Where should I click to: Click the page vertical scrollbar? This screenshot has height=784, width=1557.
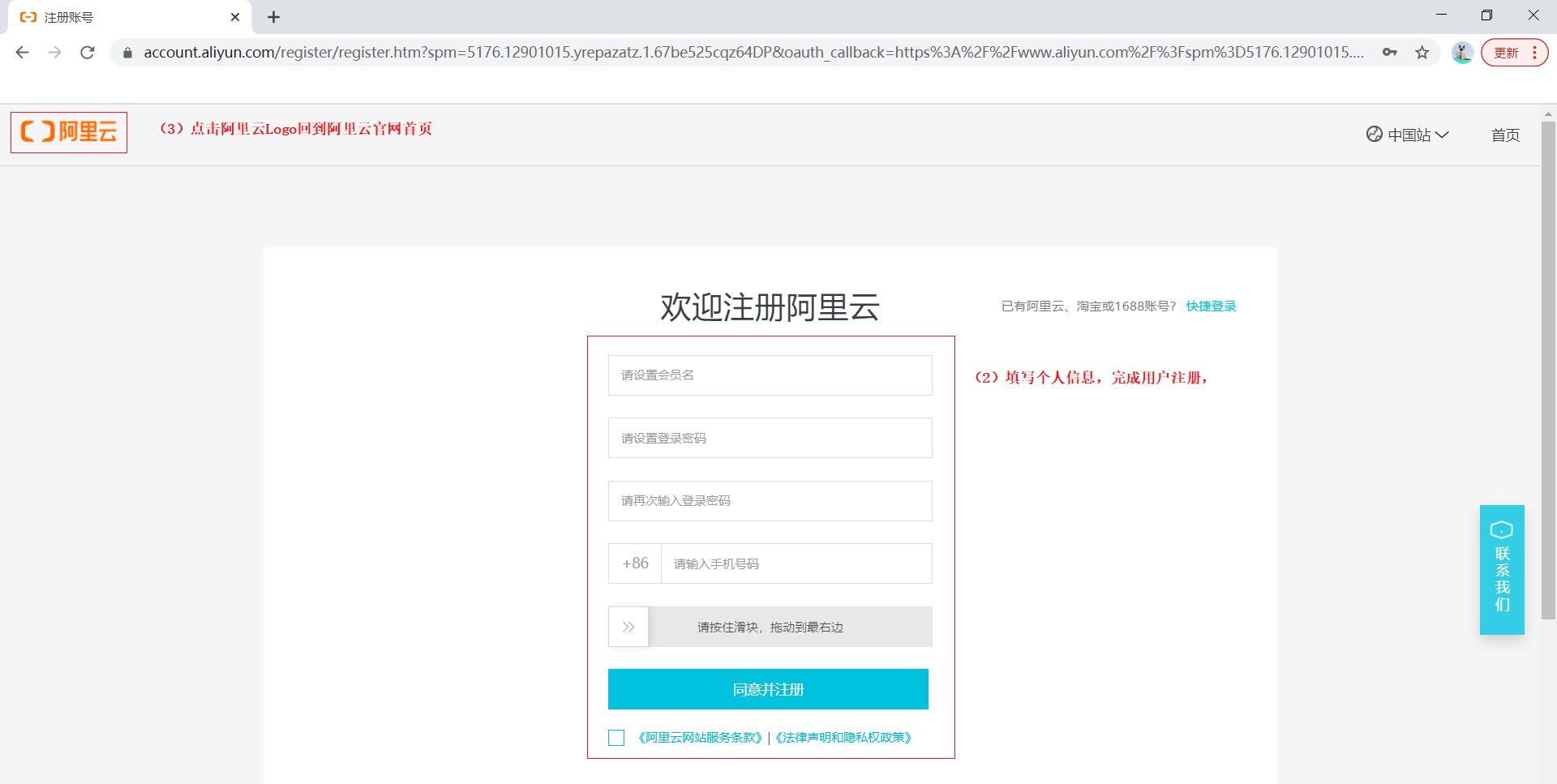click(x=1548, y=371)
